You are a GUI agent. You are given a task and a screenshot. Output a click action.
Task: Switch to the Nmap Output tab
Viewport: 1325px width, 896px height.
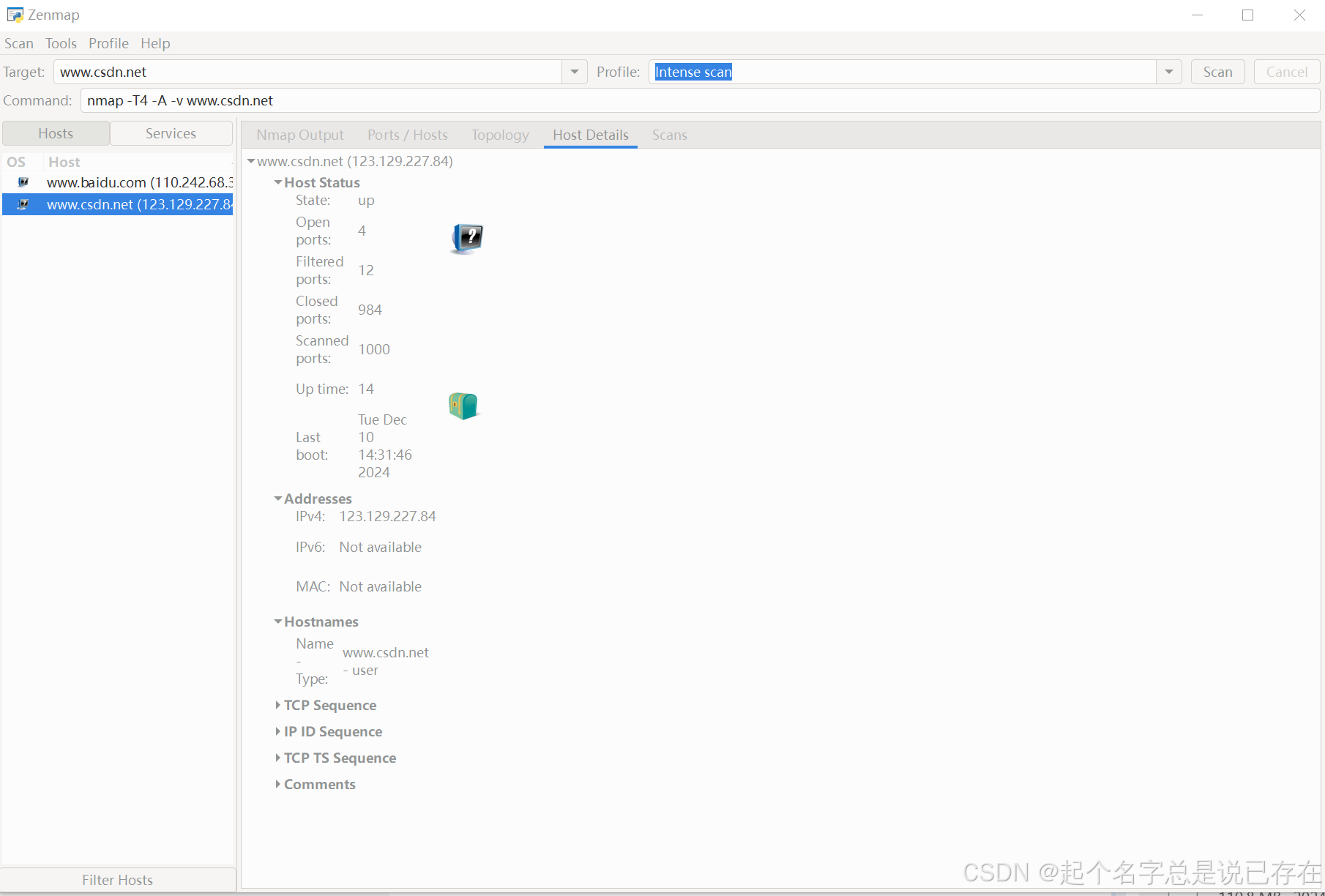(x=300, y=135)
